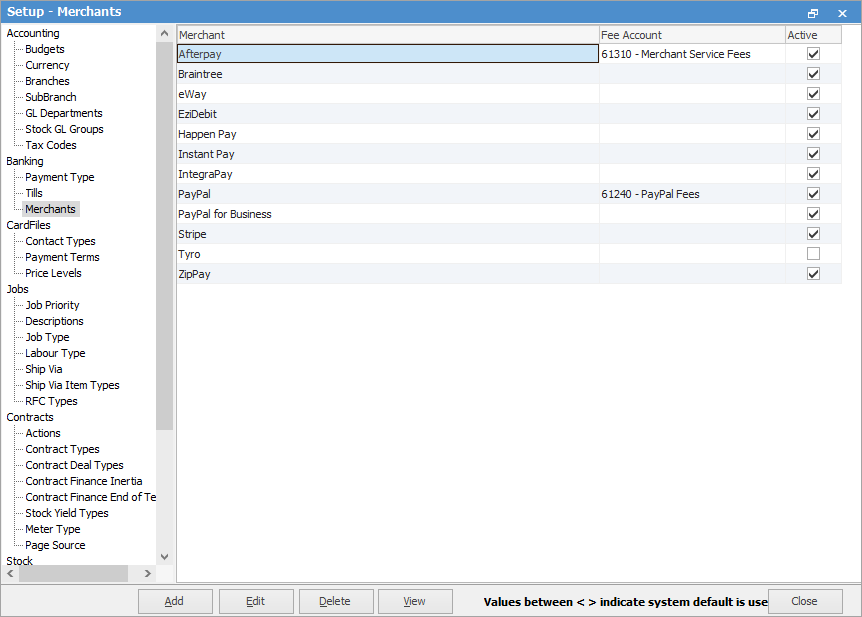Screen dimensions: 862x617
Task: Click the tree's right scroll arrow
Action: 147,574
